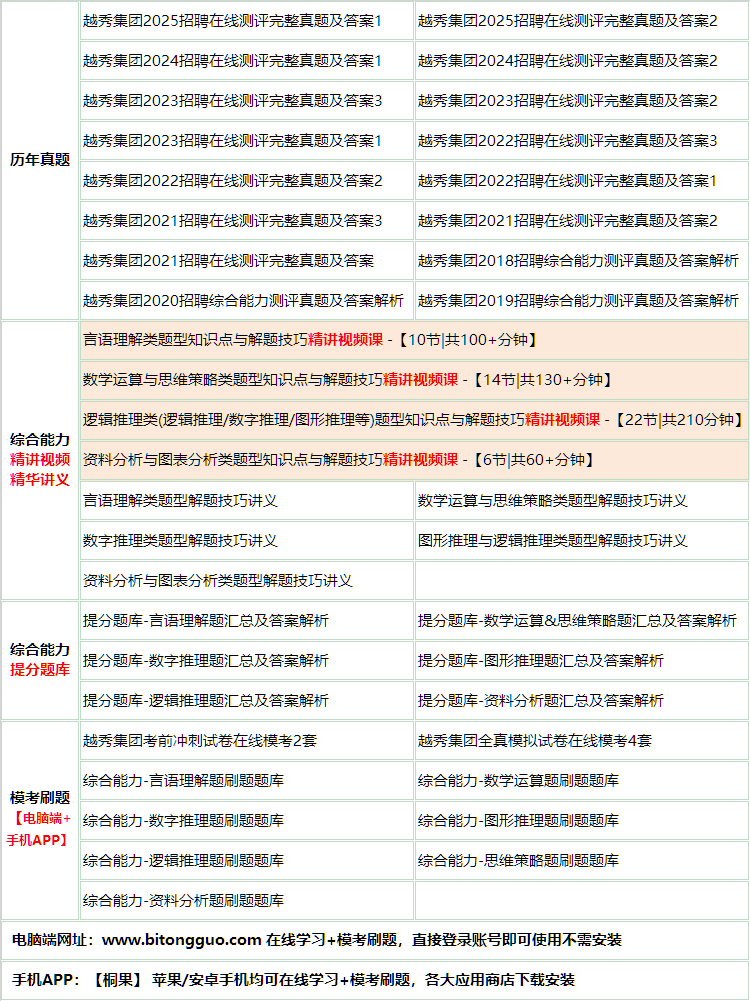The height and width of the screenshot is (1001, 750).
Task: Select 越秀集团2021招聘在线测评完整真题及答案2
Action: tap(567, 220)
